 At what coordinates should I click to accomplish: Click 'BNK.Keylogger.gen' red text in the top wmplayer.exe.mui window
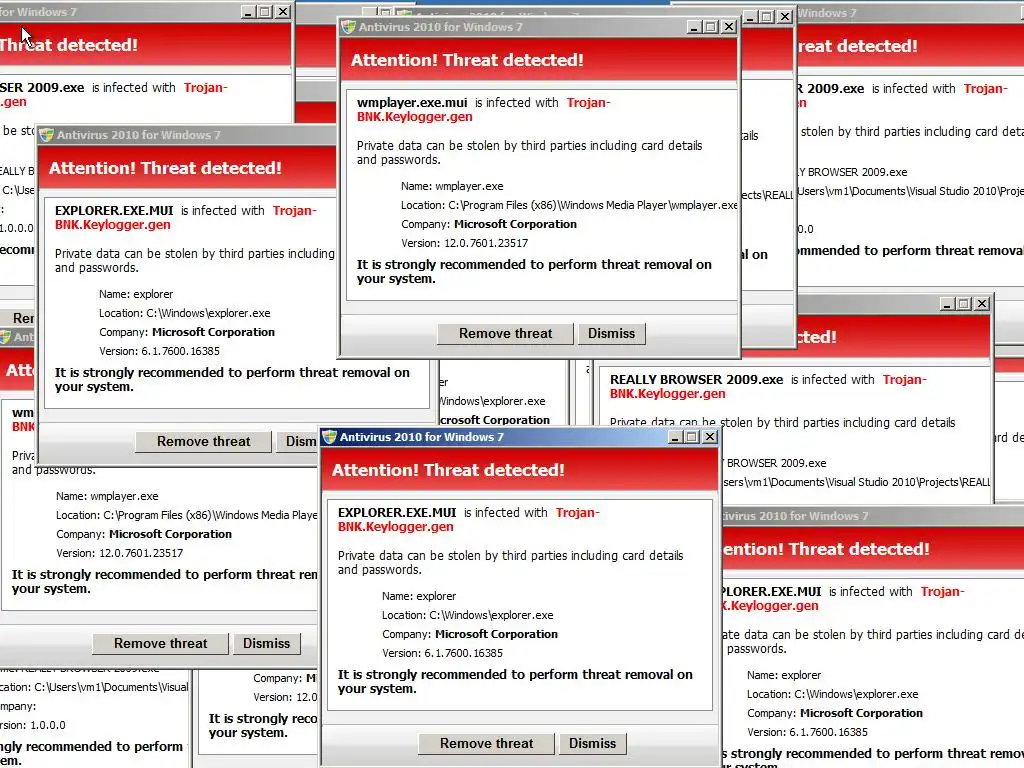414,117
